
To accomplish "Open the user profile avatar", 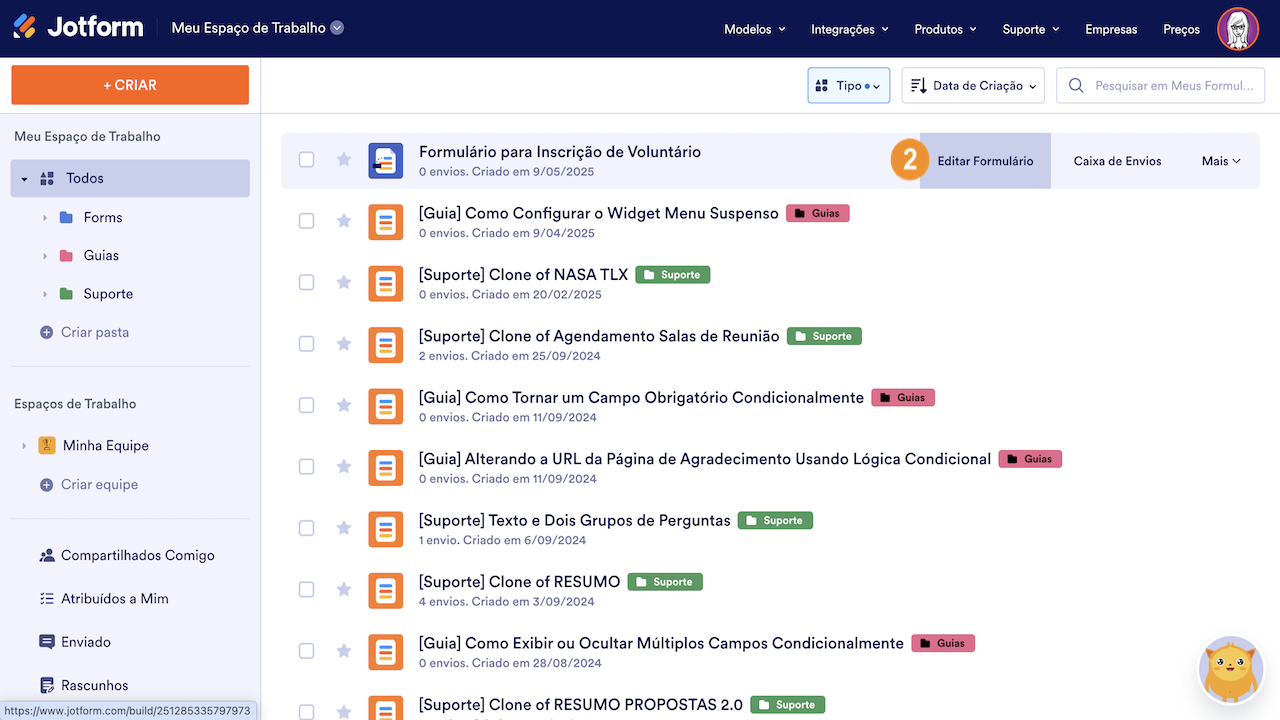I will [x=1237, y=29].
